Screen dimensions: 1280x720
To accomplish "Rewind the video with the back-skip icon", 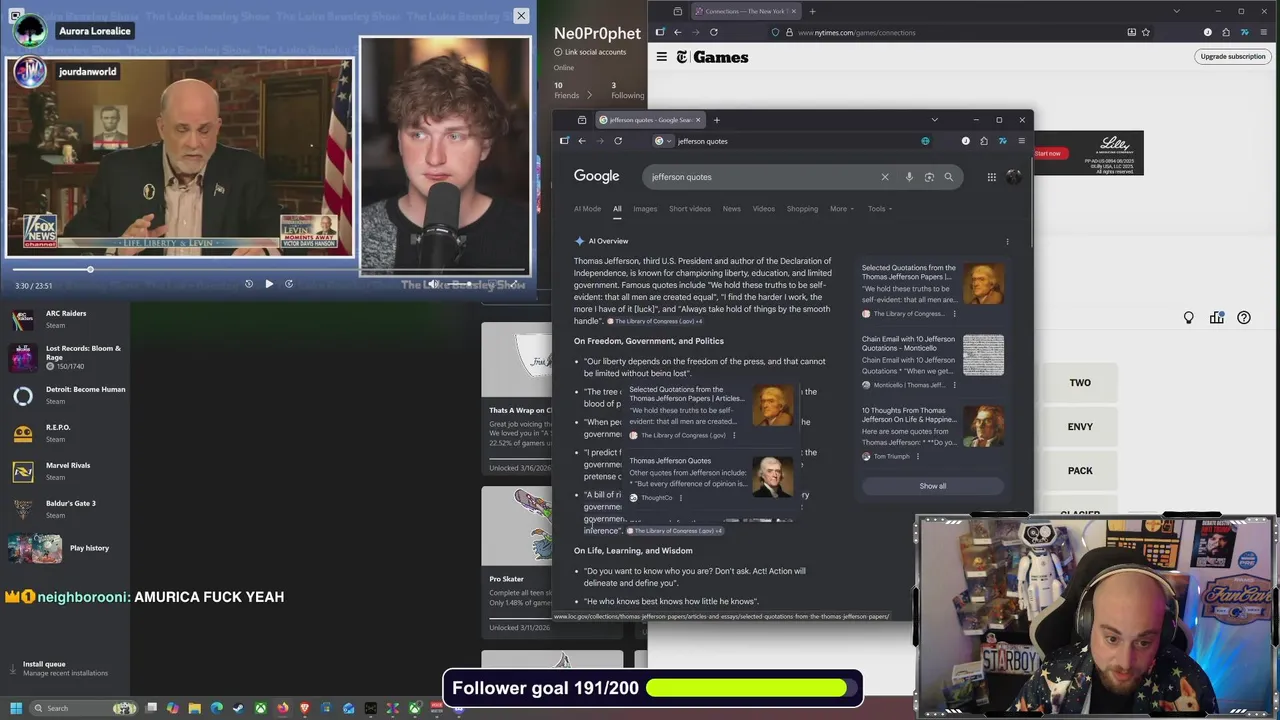I will 249,284.
